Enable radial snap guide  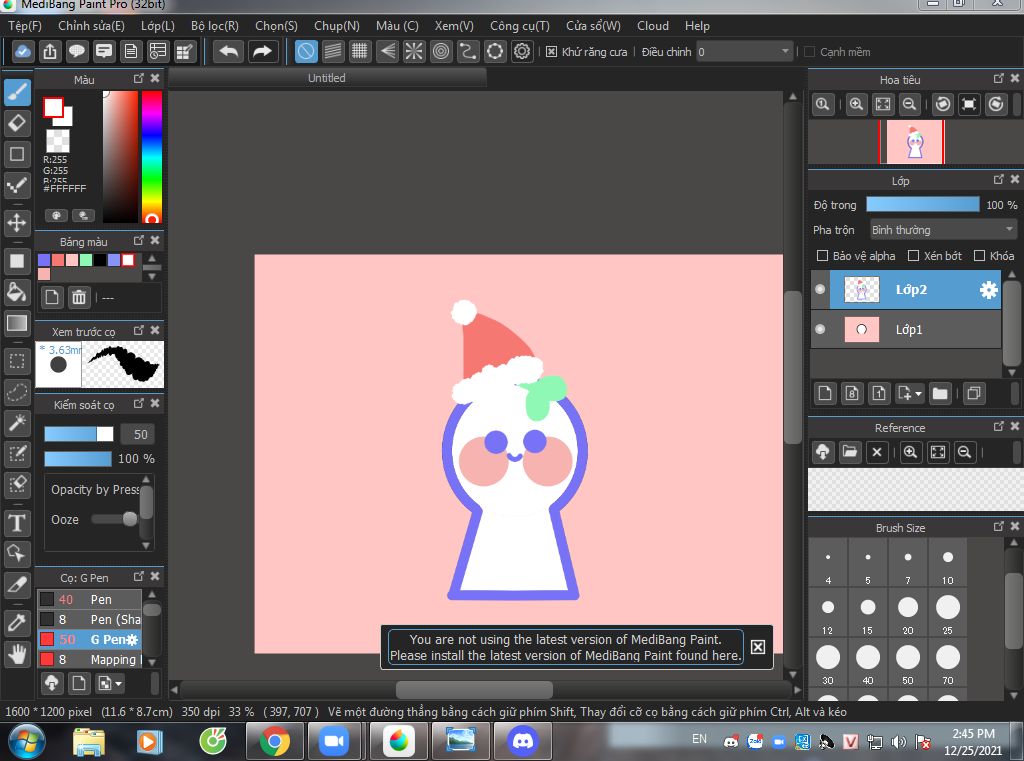414,52
